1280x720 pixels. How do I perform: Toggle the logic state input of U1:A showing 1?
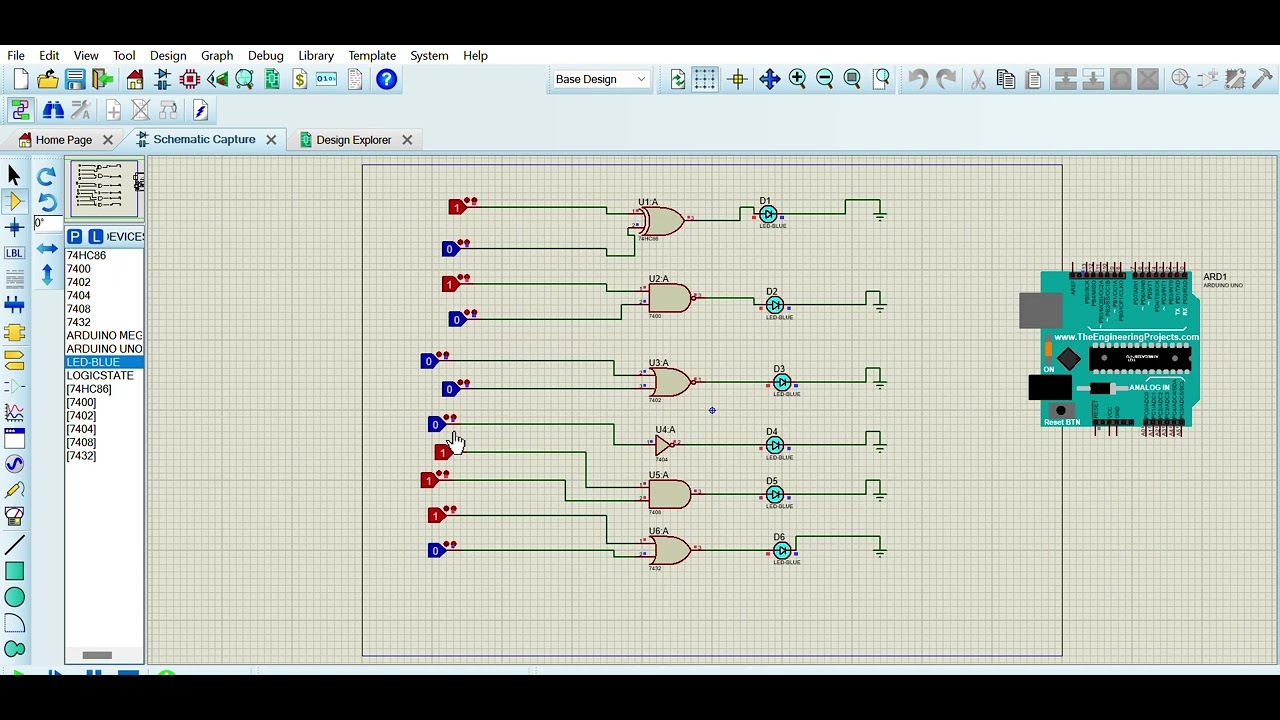tap(456, 207)
